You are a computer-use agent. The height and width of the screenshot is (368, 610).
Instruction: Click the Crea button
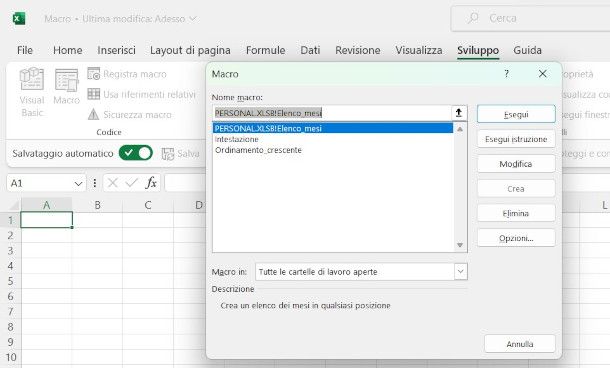pyautogui.click(x=516, y=189)
